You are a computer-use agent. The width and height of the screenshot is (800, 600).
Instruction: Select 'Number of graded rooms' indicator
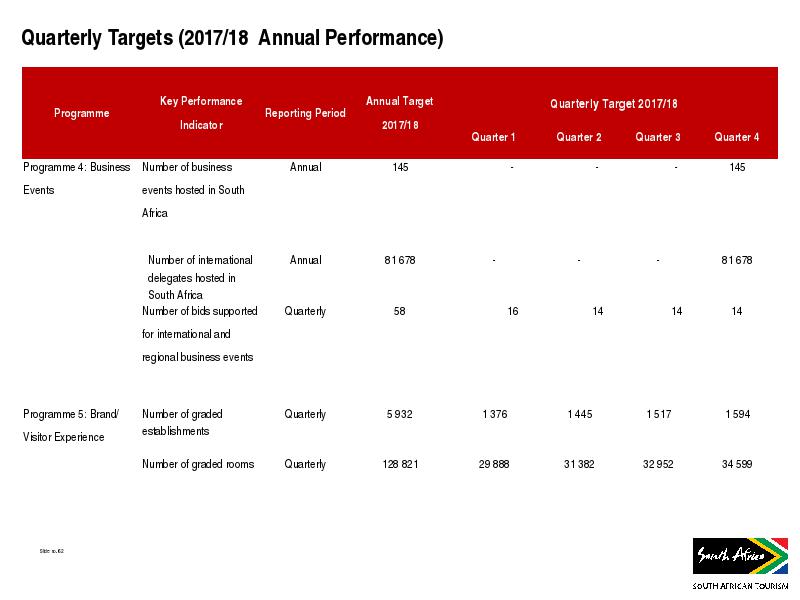198,464
